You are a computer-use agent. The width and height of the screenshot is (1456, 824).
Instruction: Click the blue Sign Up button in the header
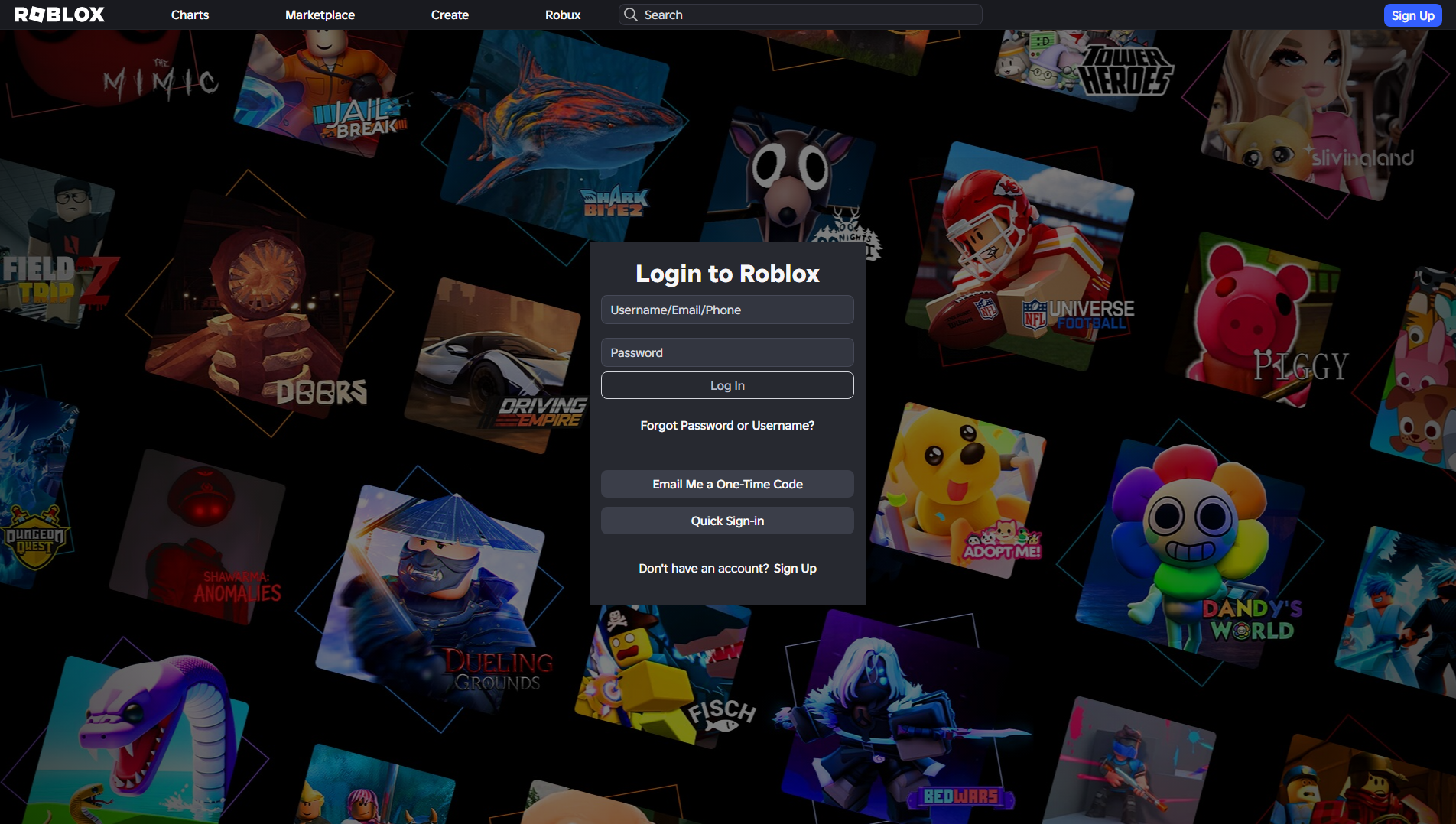tap(1412, 15)
